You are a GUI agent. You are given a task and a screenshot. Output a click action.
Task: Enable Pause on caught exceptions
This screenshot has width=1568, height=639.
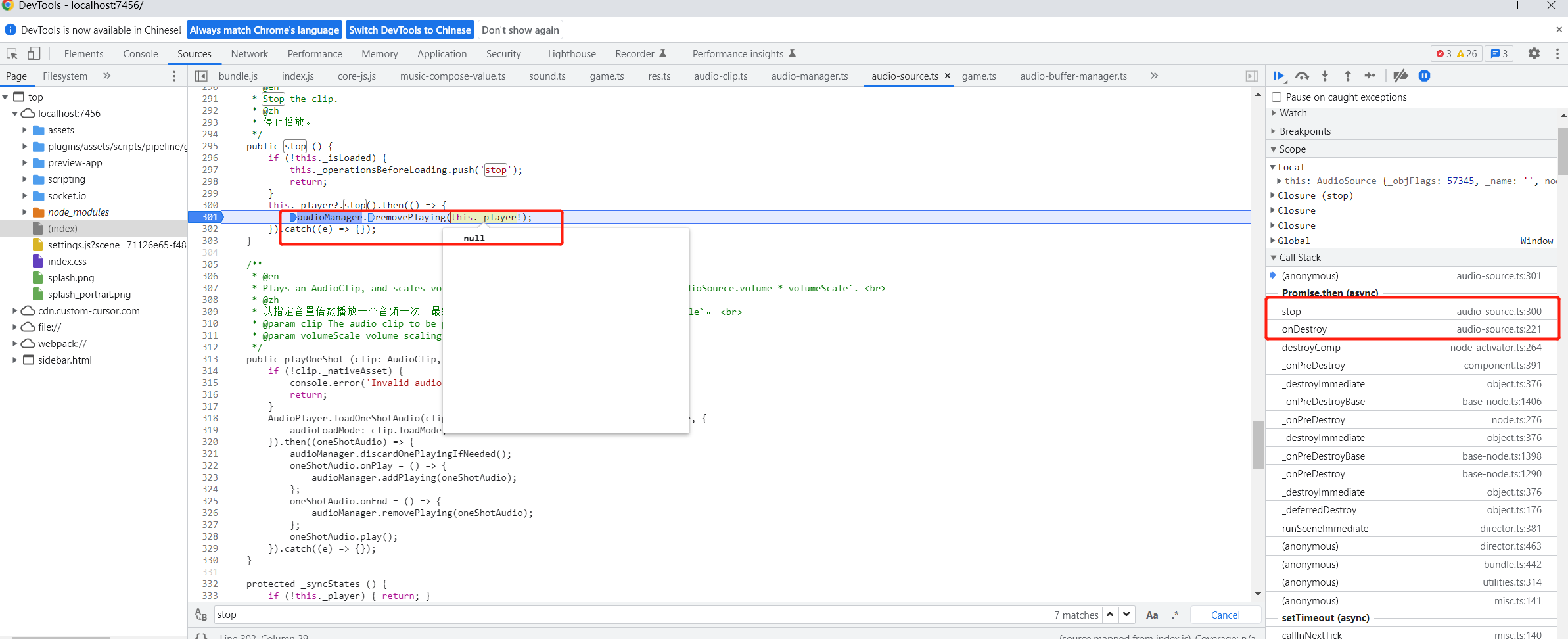coord(1277,97)
